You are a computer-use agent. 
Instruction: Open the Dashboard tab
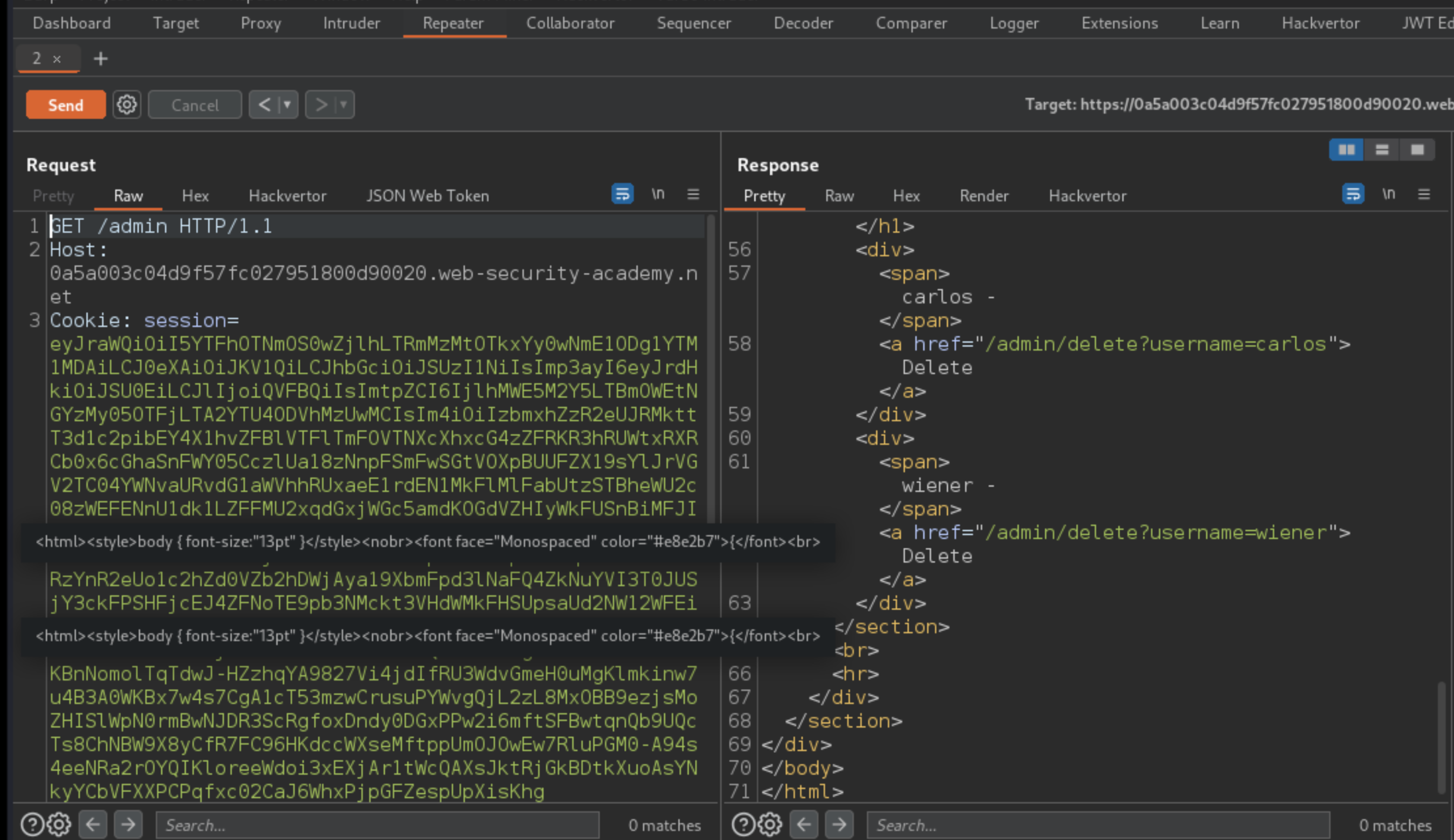click(72, 23)
